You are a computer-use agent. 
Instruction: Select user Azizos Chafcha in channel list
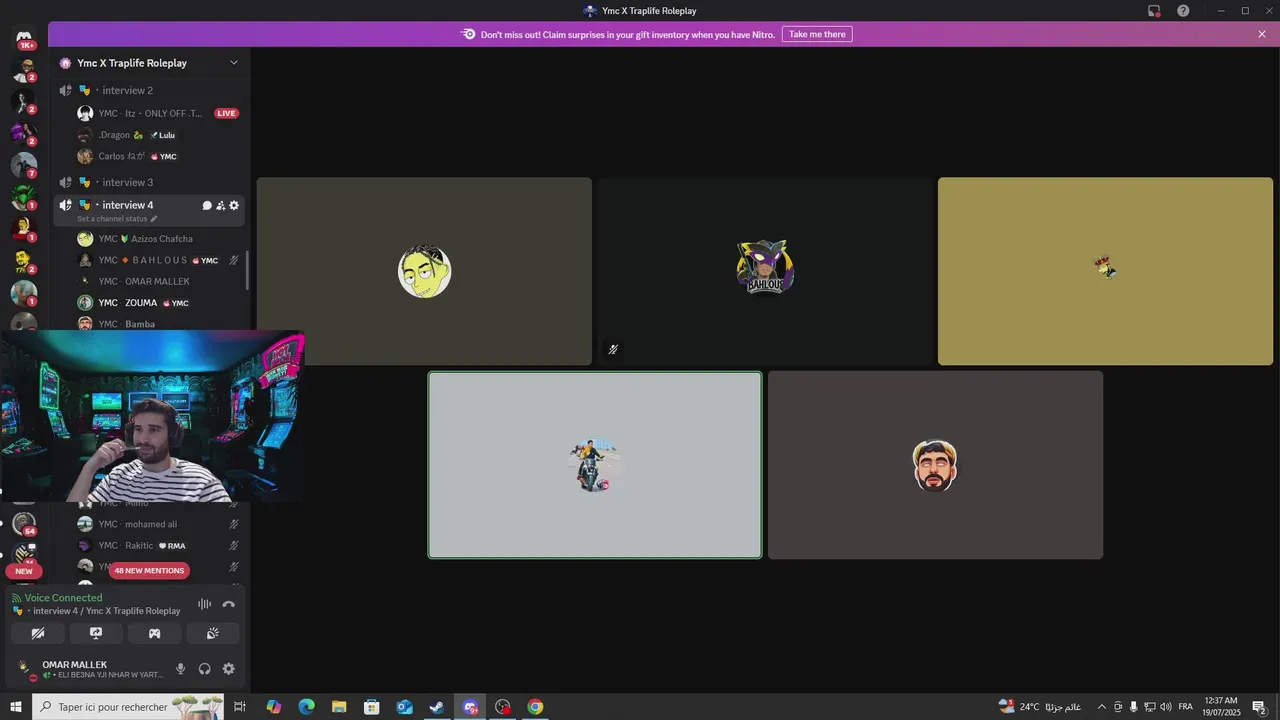(160, 239)
